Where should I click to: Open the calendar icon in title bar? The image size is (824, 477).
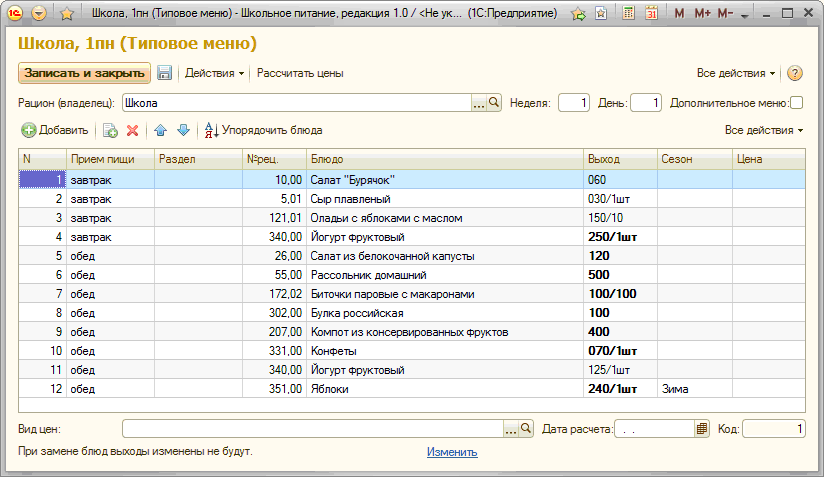651,14
